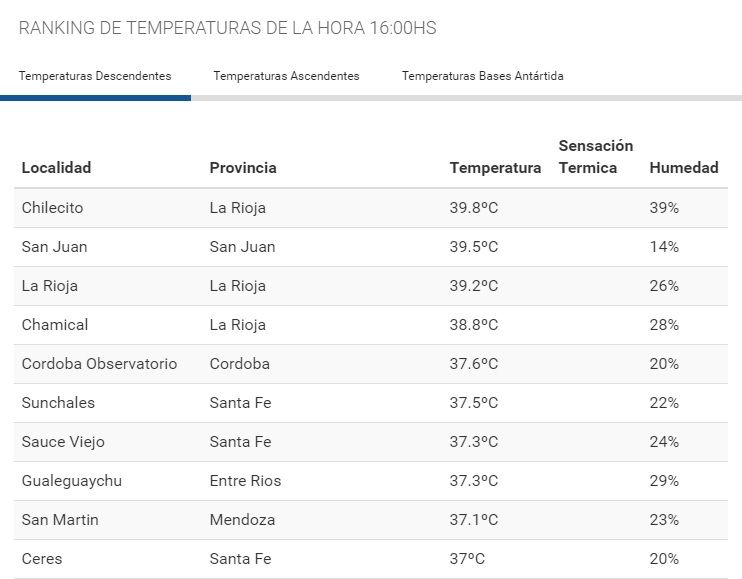Click the Localidad column header

(x=56, y=168)
